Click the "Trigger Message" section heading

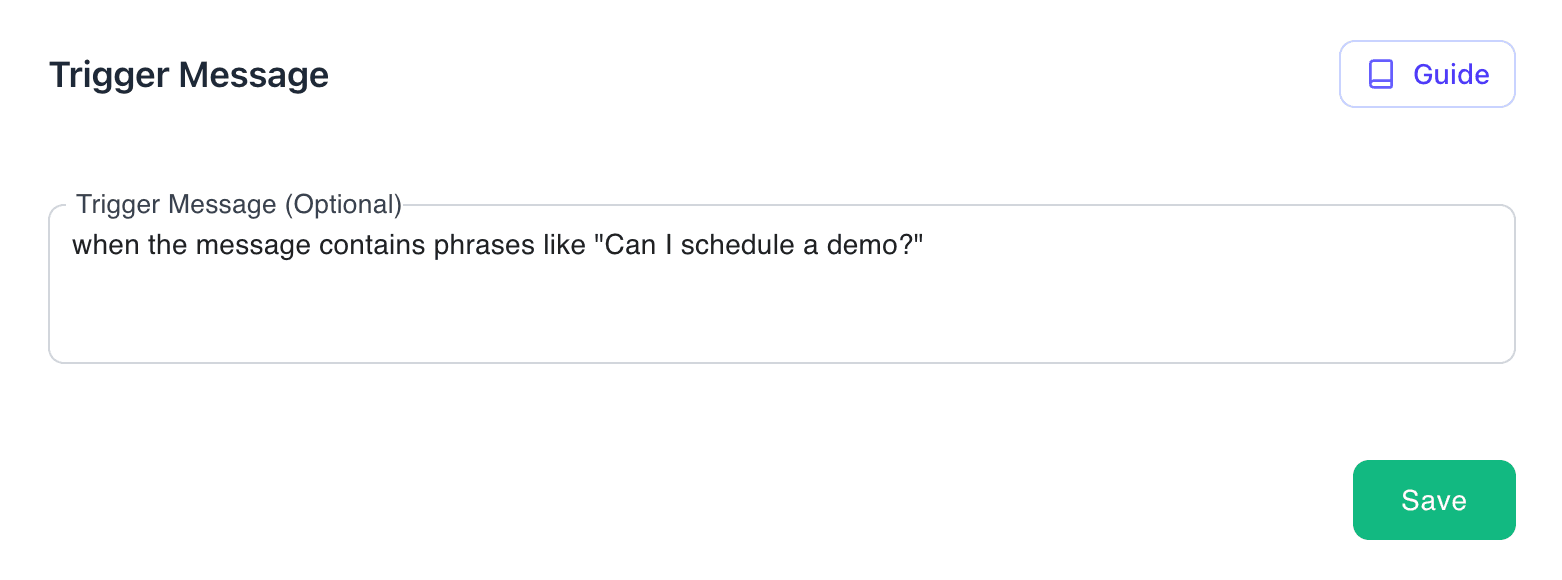(189, 75)
